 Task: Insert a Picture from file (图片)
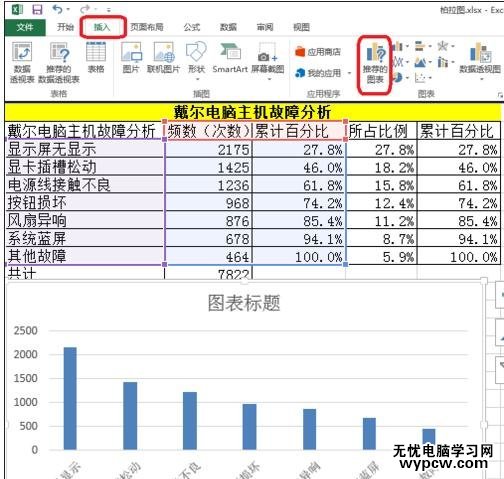coord(131,57)
